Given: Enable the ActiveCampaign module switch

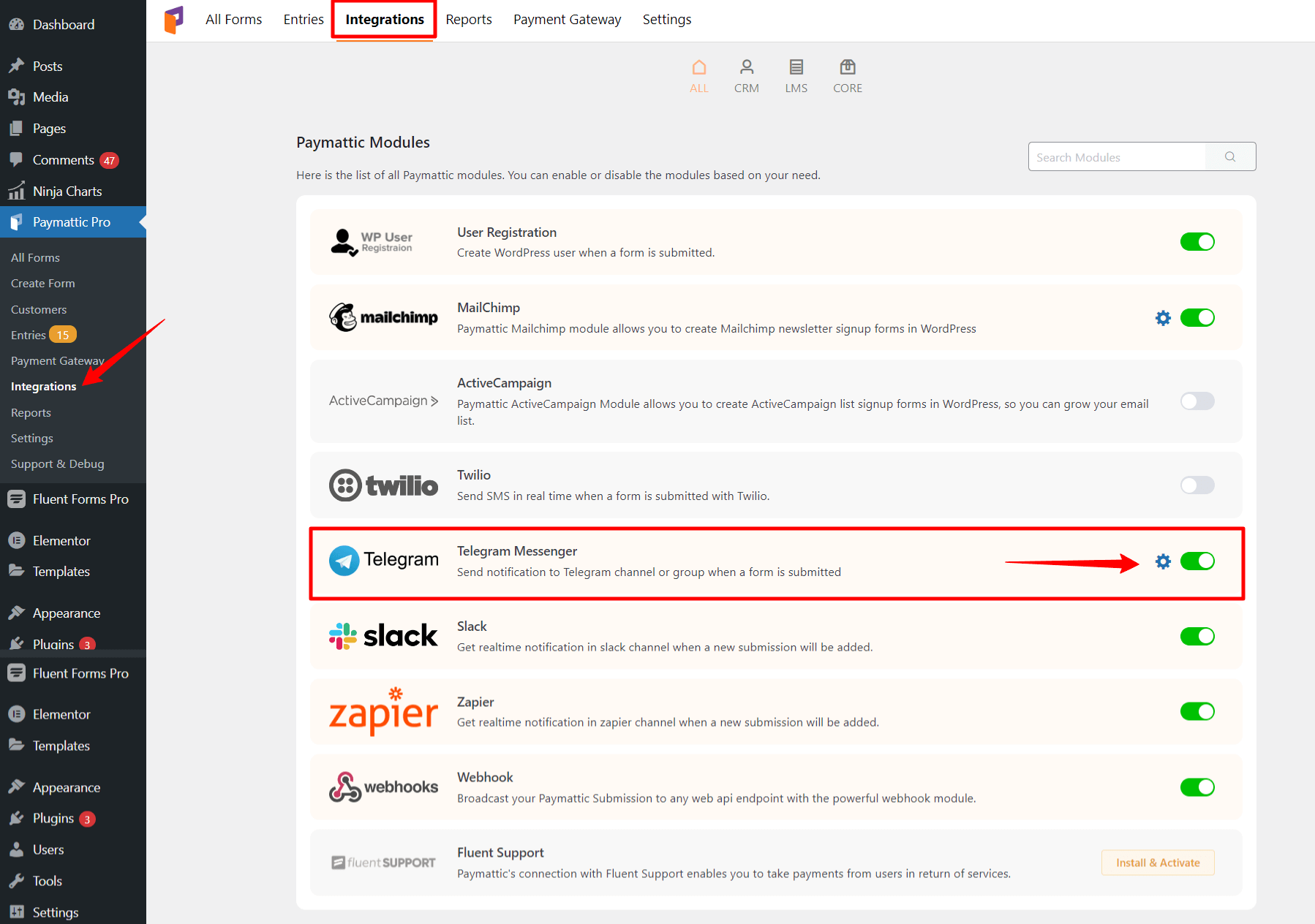Looking at the screenshot, I should (1197, 401).
